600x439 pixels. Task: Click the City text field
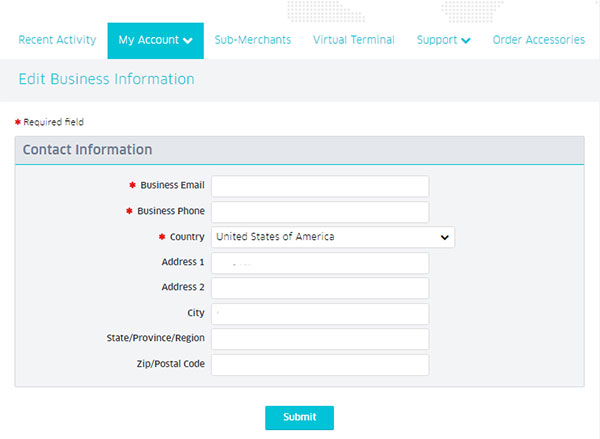[320, 314]
